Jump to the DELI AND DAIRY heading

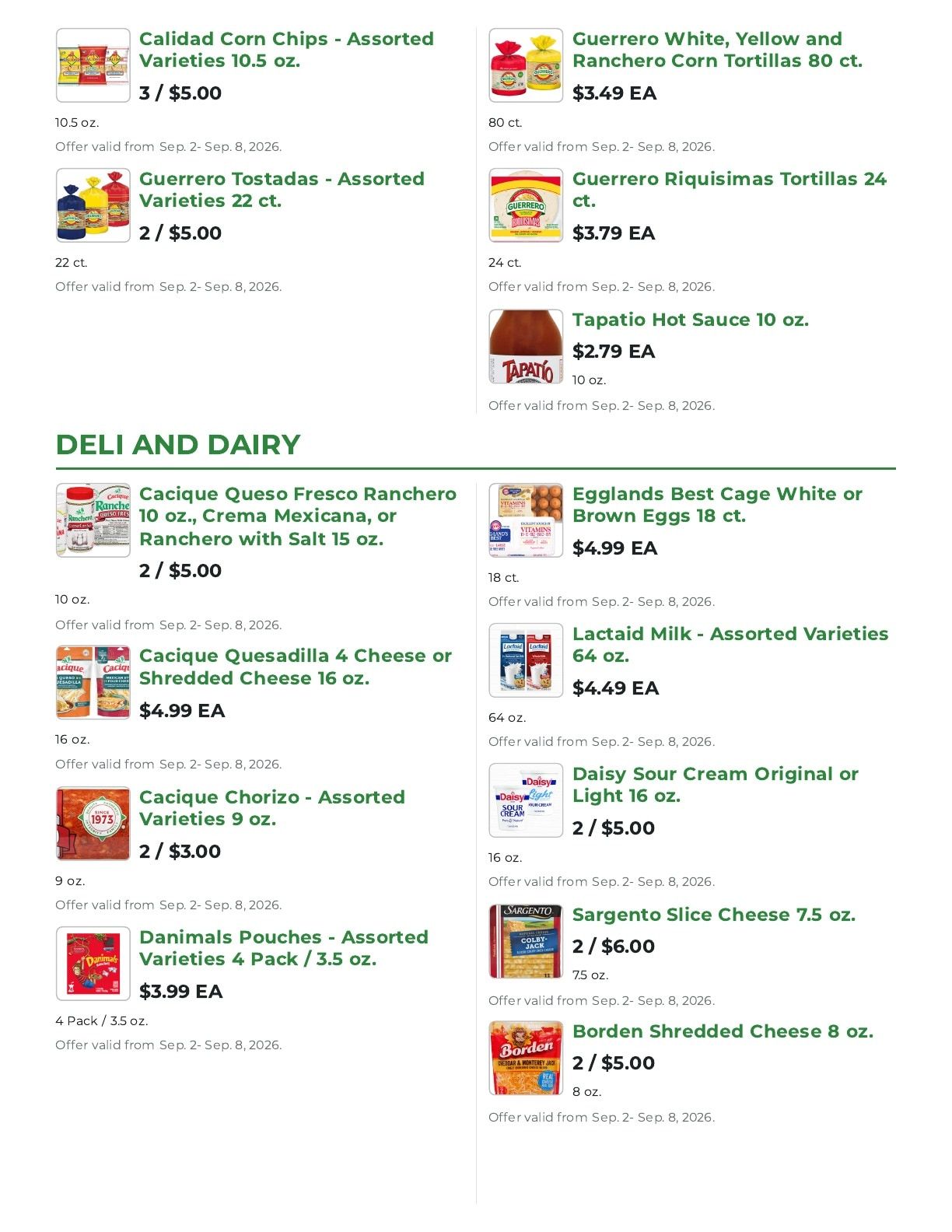click(x=178, y=445)
